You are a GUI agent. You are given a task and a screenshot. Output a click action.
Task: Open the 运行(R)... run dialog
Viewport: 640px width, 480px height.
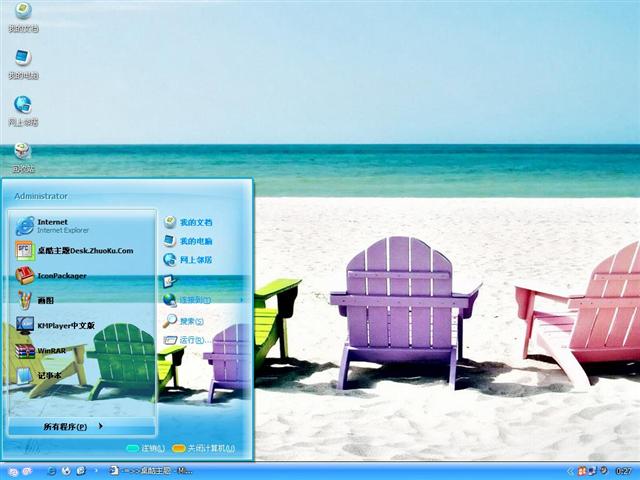coord(187,340)
